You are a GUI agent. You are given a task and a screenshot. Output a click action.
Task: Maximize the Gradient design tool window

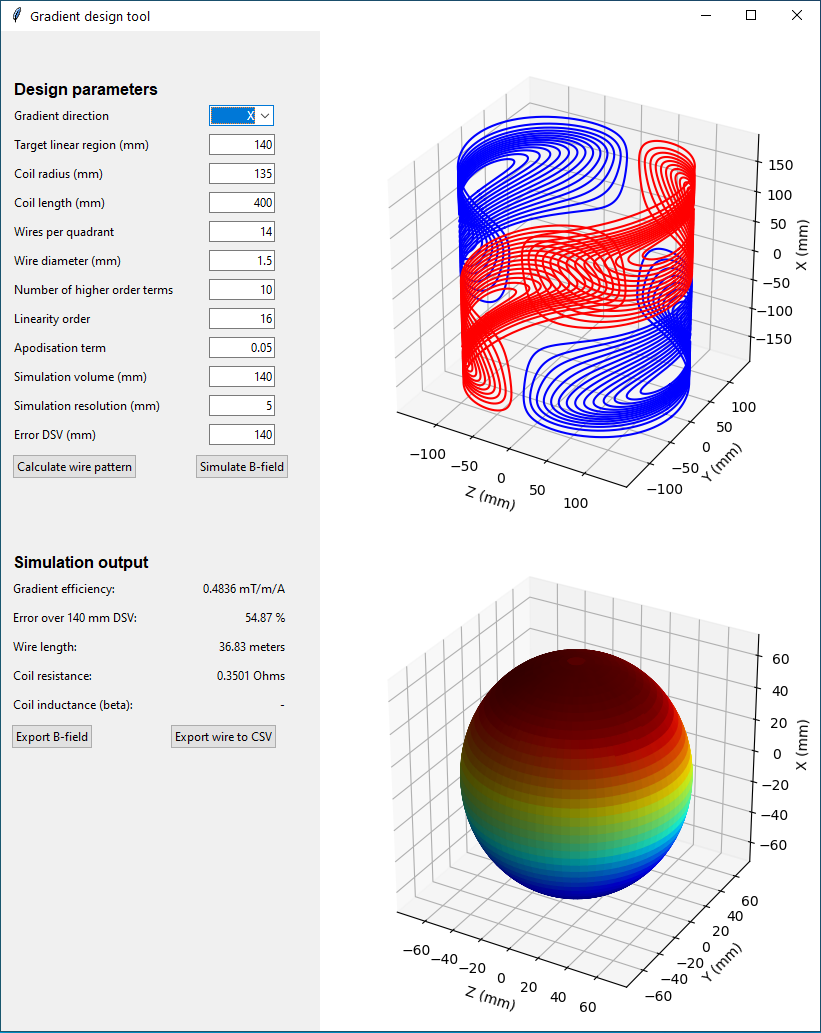click(751, 15)
